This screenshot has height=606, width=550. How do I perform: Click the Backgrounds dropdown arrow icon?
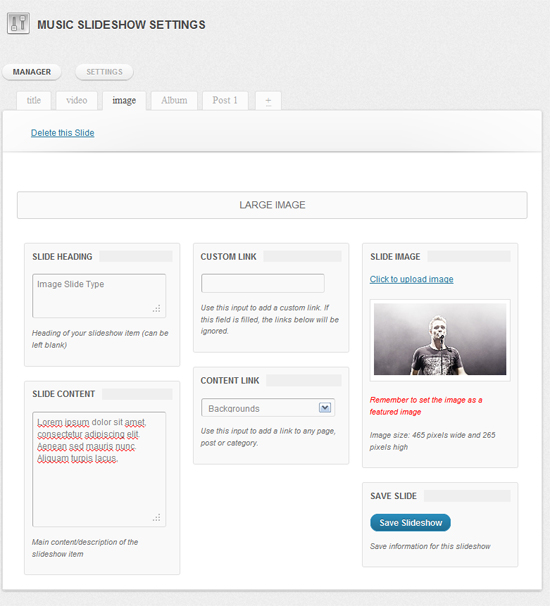coord(325,408)
